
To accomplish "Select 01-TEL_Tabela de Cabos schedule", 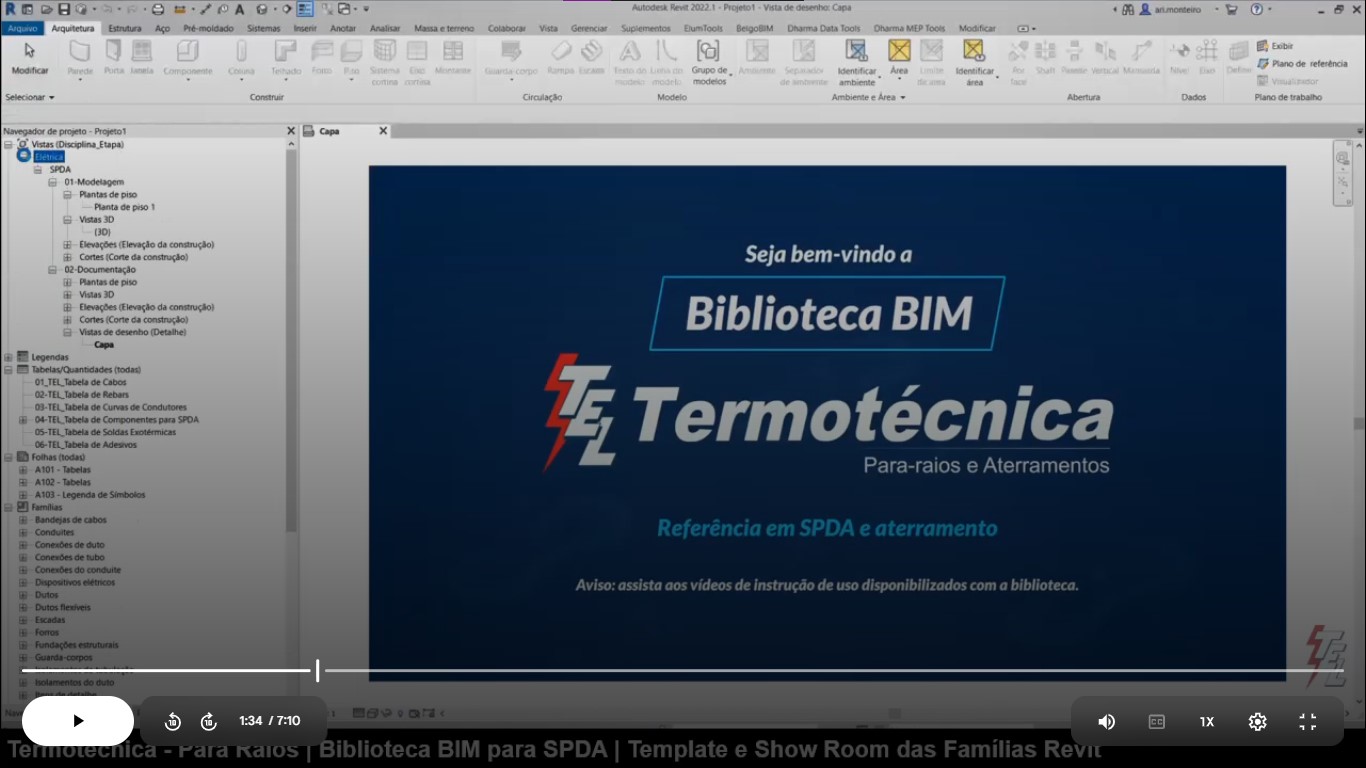I will (x=80, y=382).
